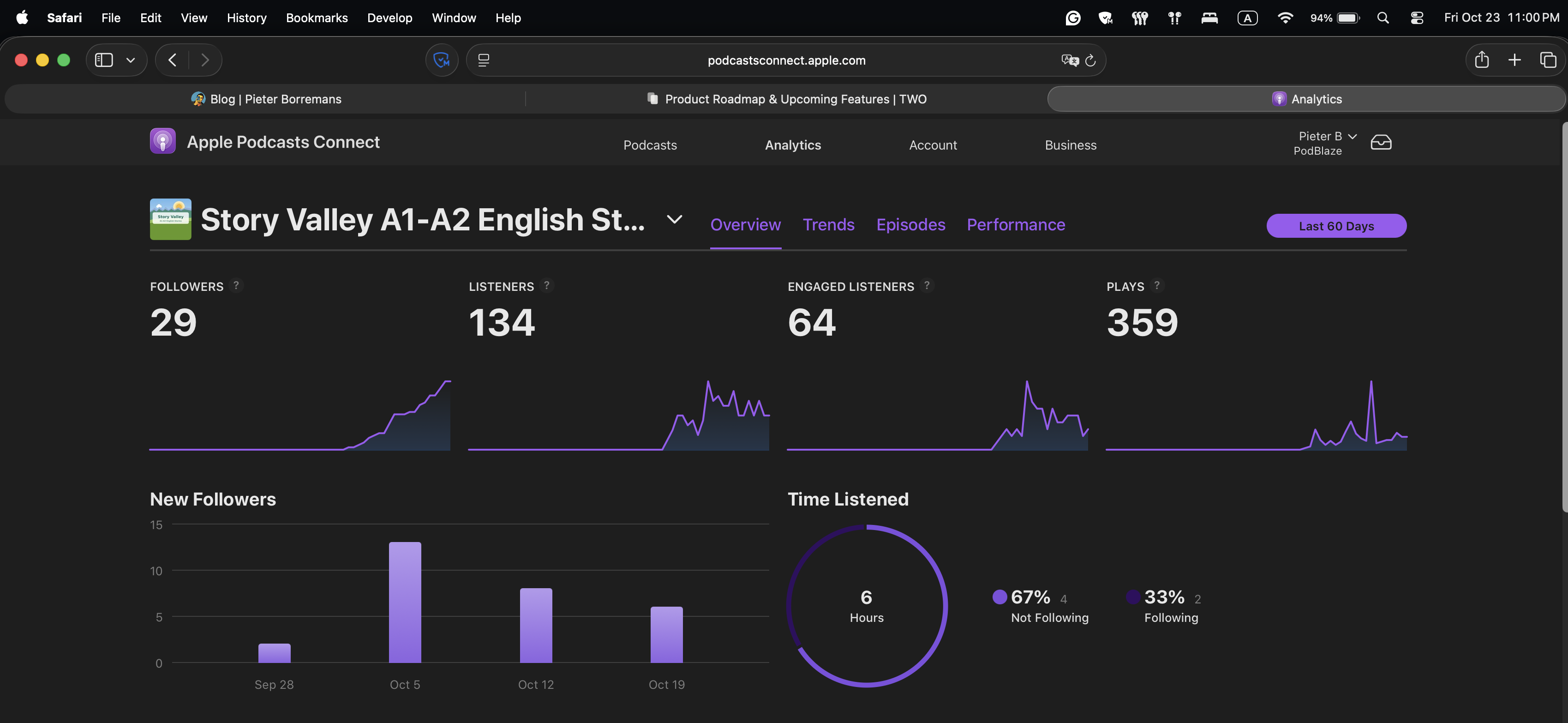Switch to the Blog | Pieter Borremans tab
1568x723 pixels.
pyautogui.click(x=266, y=99)
